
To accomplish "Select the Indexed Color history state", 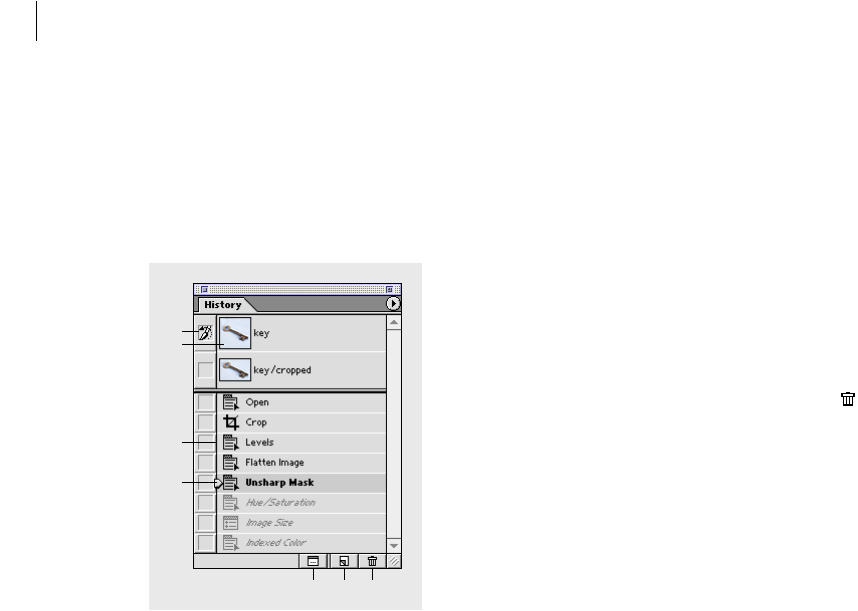I will (x=302, y=543).
